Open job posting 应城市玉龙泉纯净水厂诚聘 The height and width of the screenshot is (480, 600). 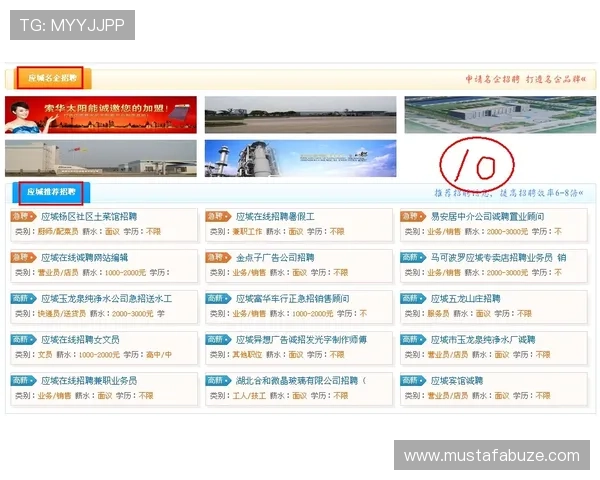click(483, 340)
